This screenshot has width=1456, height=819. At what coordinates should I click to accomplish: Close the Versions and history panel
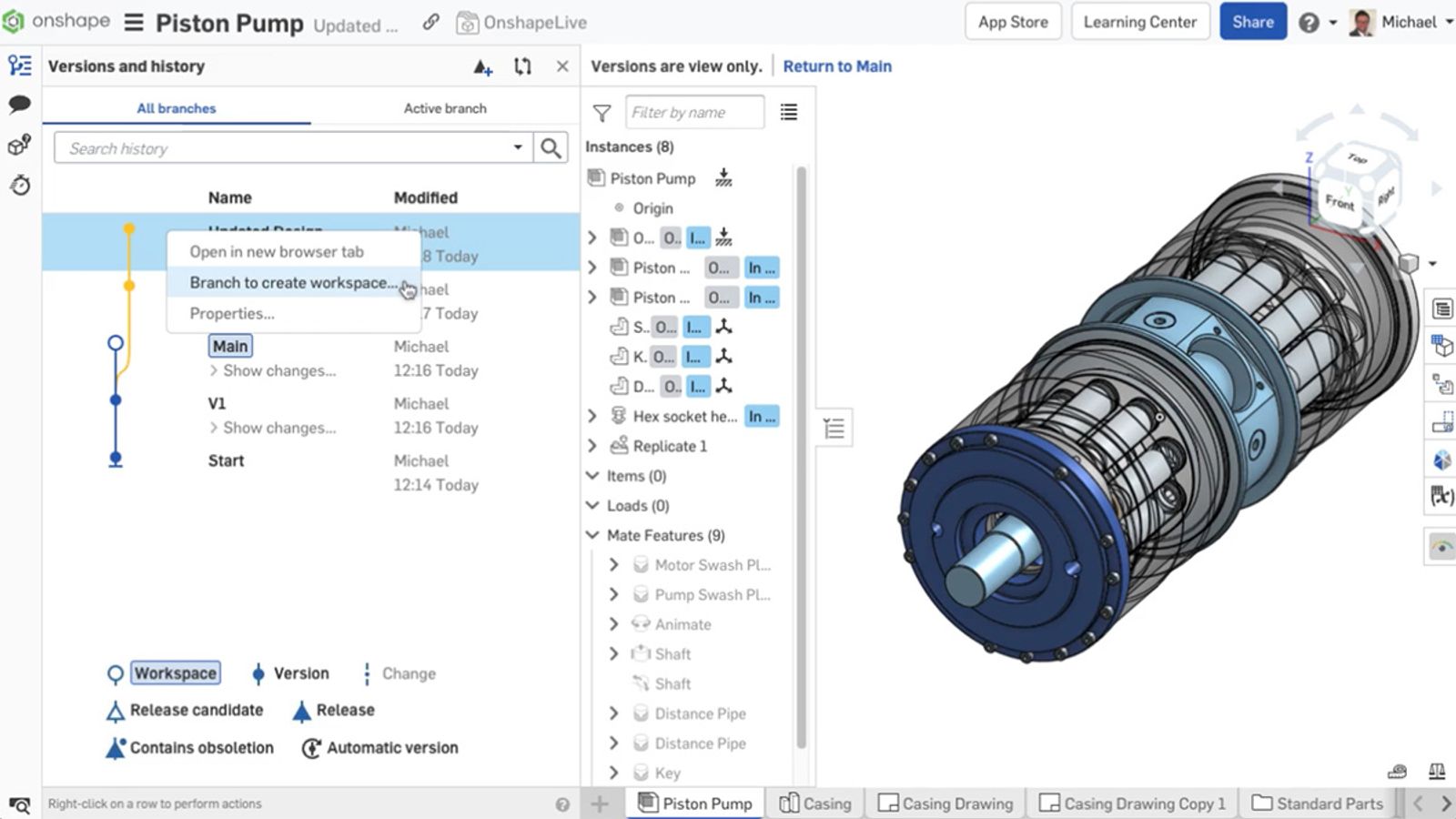tap(562, 66)
